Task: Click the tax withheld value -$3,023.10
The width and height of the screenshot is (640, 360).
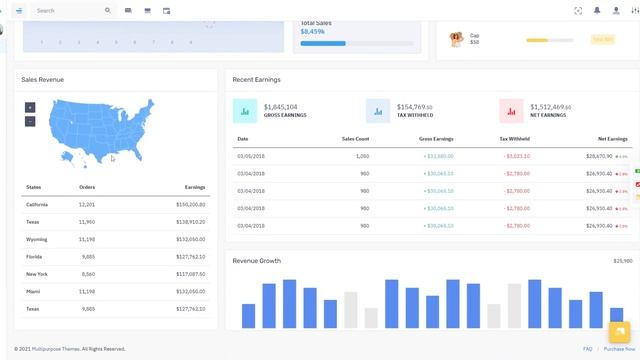Action: coord(516,156)
